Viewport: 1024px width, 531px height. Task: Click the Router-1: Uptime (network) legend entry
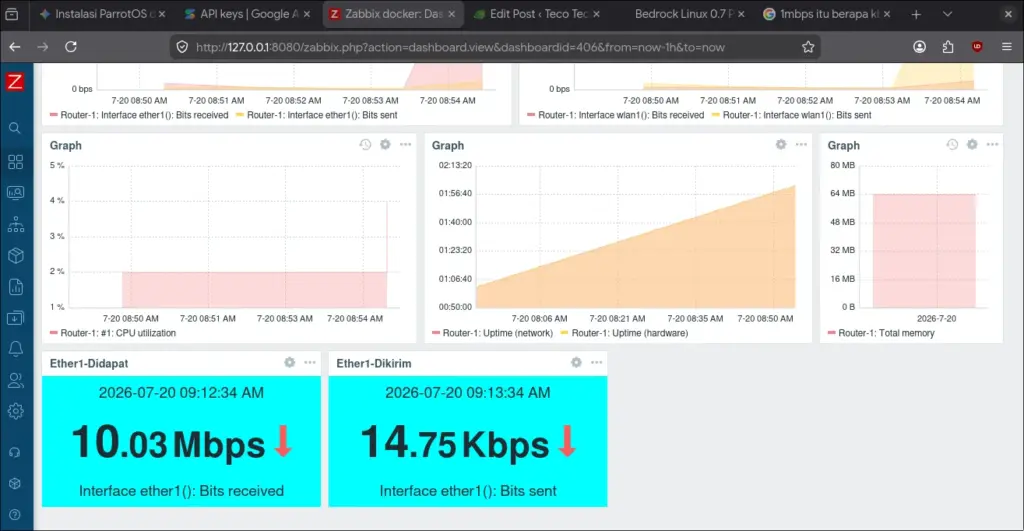click(492, 333)
